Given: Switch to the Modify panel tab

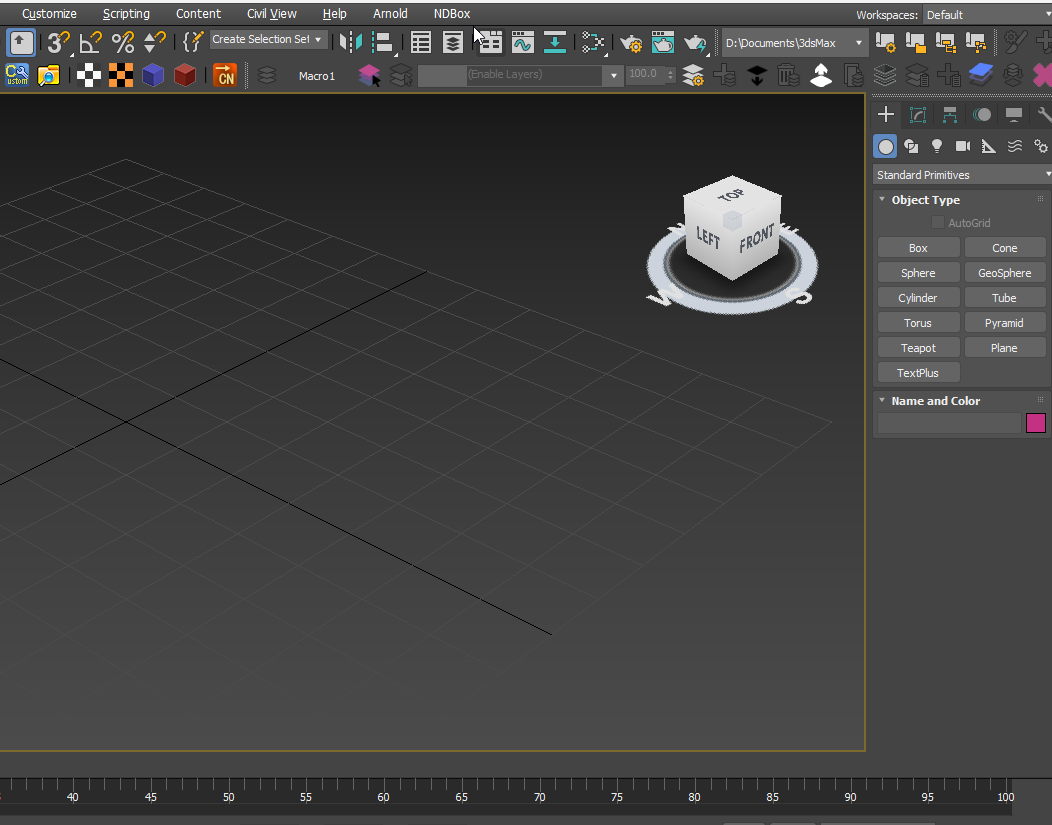Looking at the screenshot, I should pyautogui.click(x=918, y=115).
